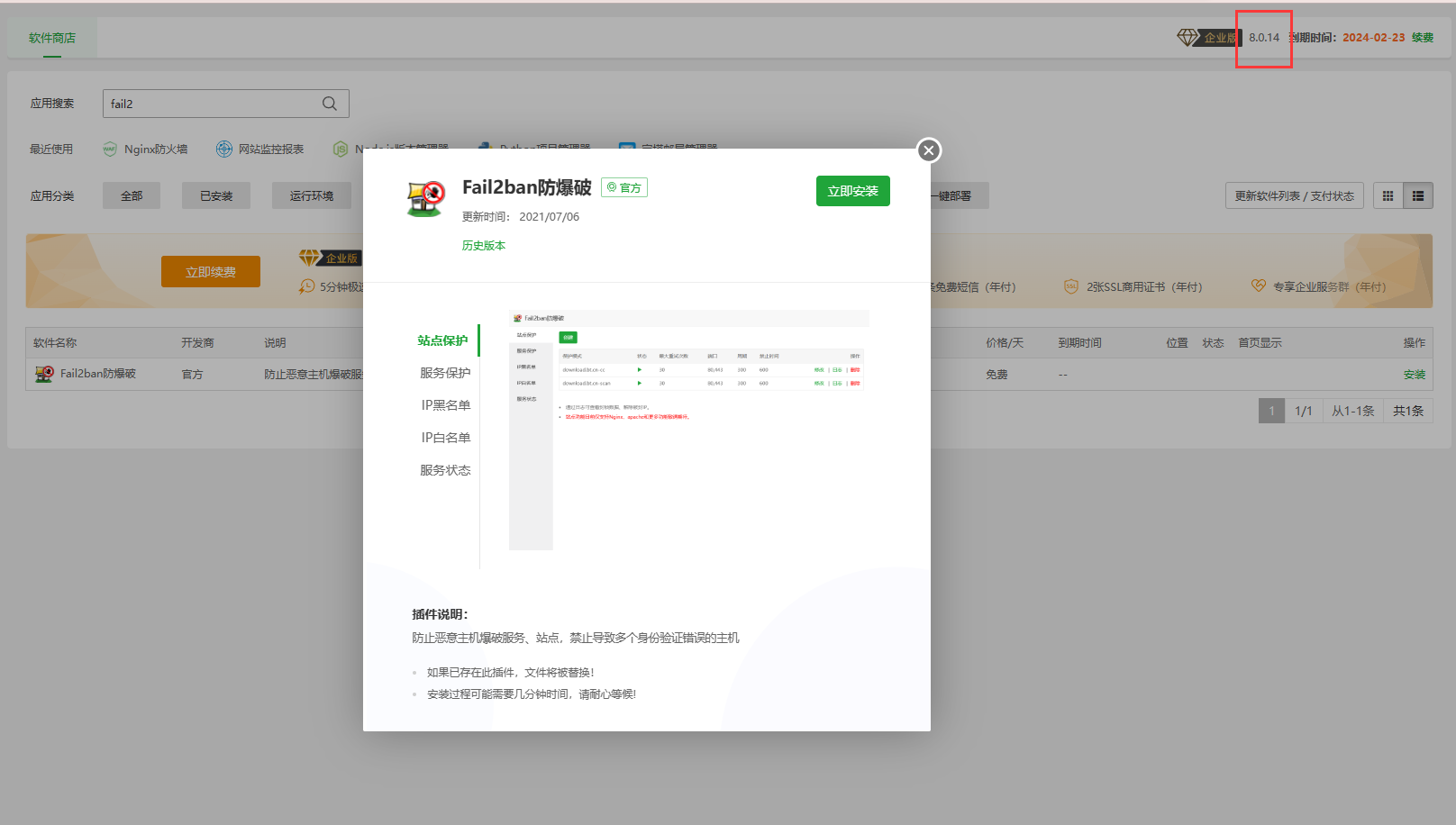Switch to IP白名单 tab
Viewport: 1456px width, 825px height.
pos(446,438)
